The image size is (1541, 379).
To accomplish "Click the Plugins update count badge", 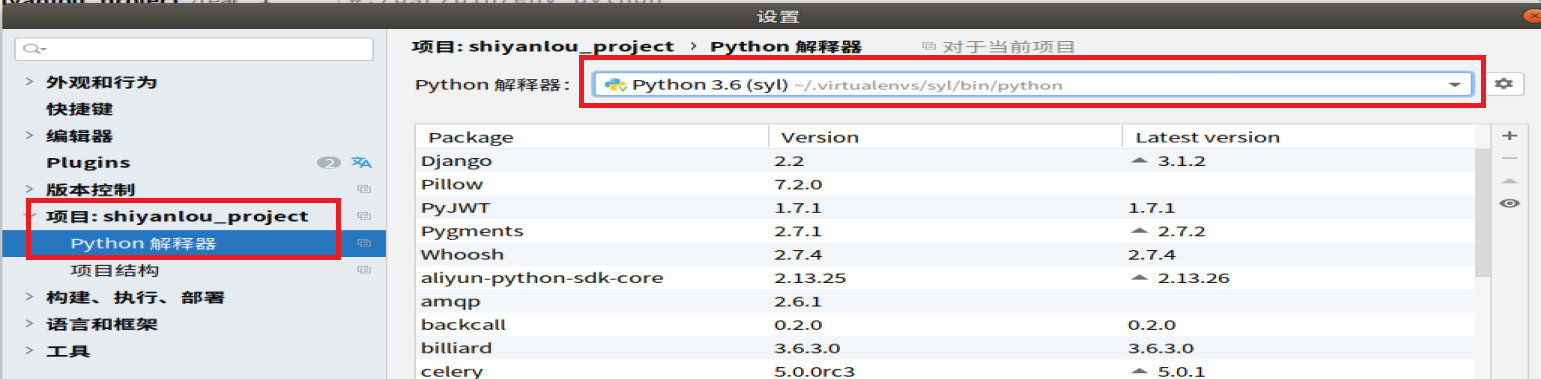I will (x=329, y=163).
